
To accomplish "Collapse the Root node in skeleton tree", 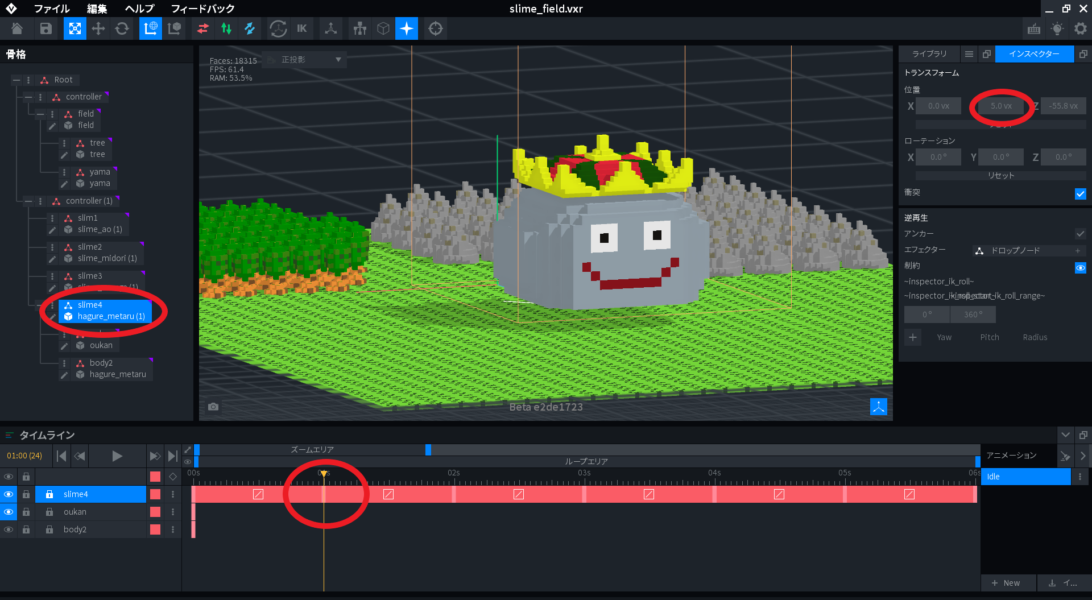I will click(16, 80).
